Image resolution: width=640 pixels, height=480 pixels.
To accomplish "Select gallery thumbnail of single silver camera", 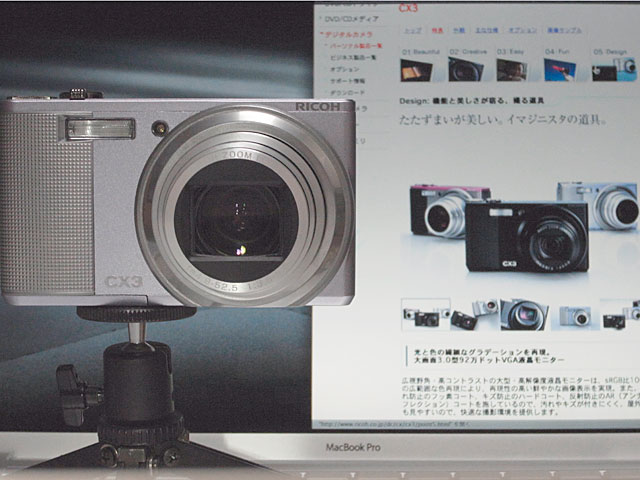I will point(575,316).
